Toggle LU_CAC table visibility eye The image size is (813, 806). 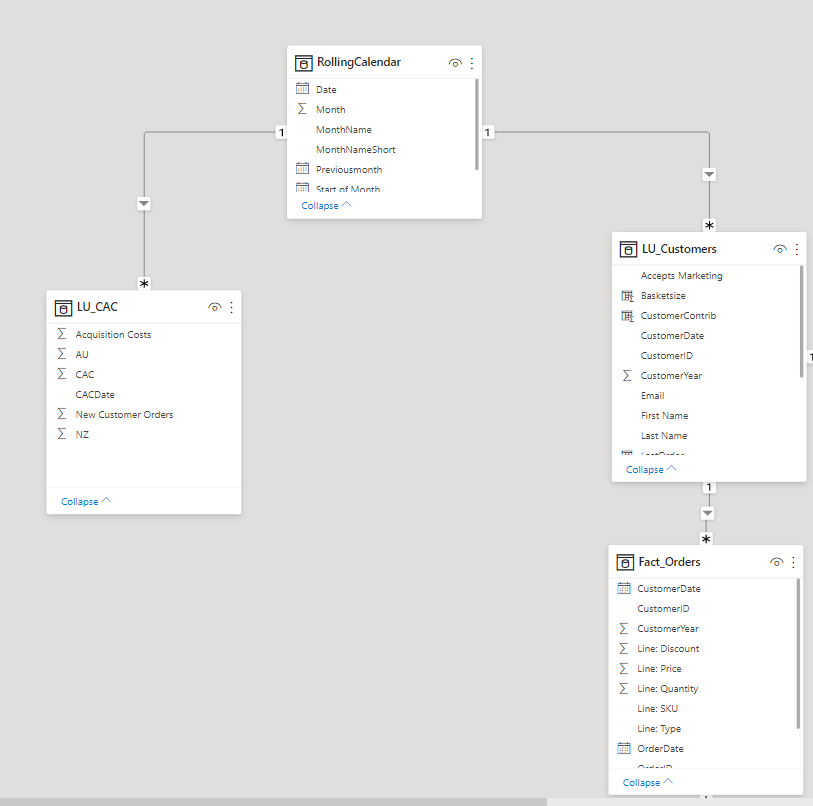point(215,308)
